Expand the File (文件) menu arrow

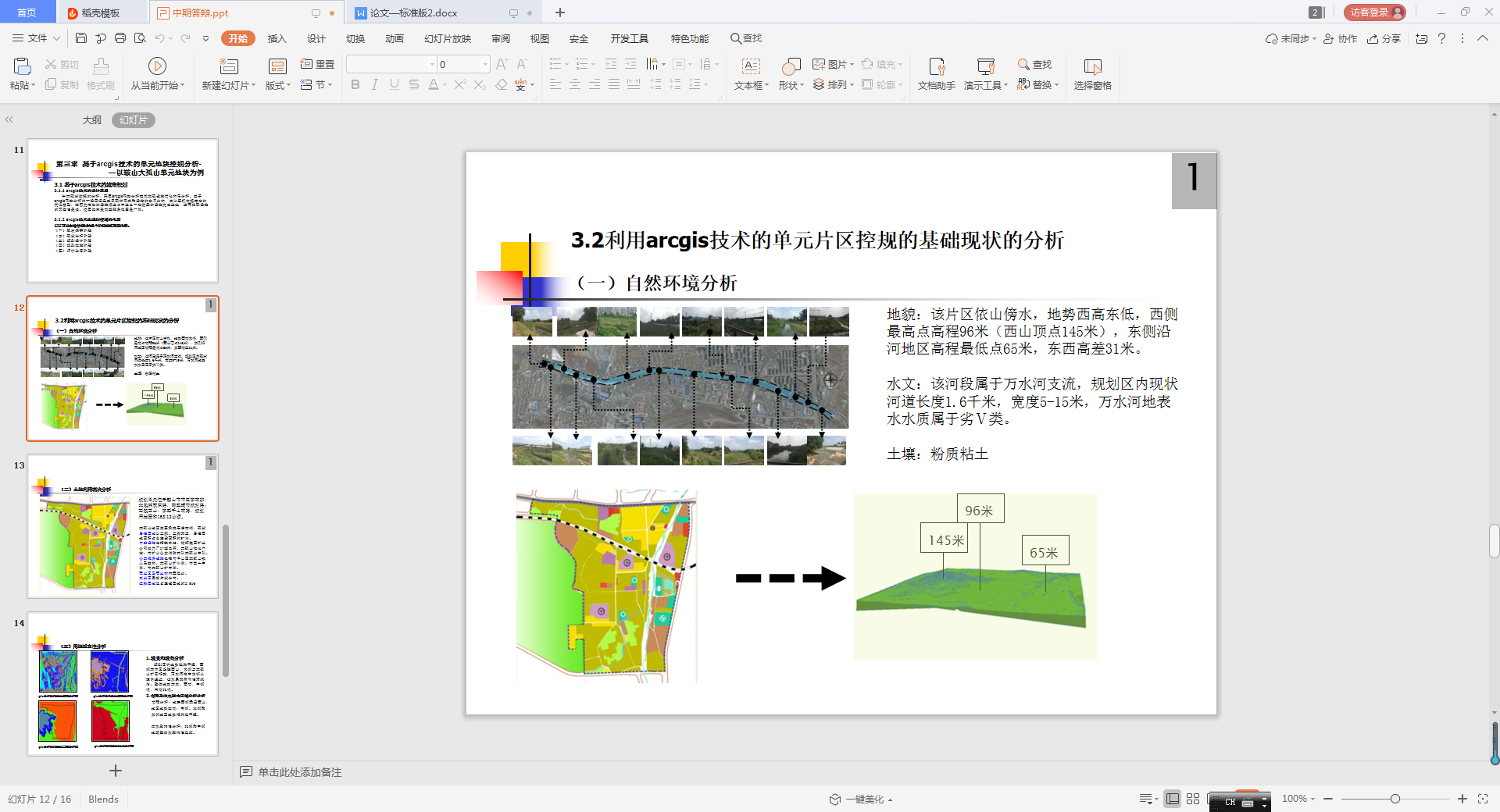(x=56, y=38)
